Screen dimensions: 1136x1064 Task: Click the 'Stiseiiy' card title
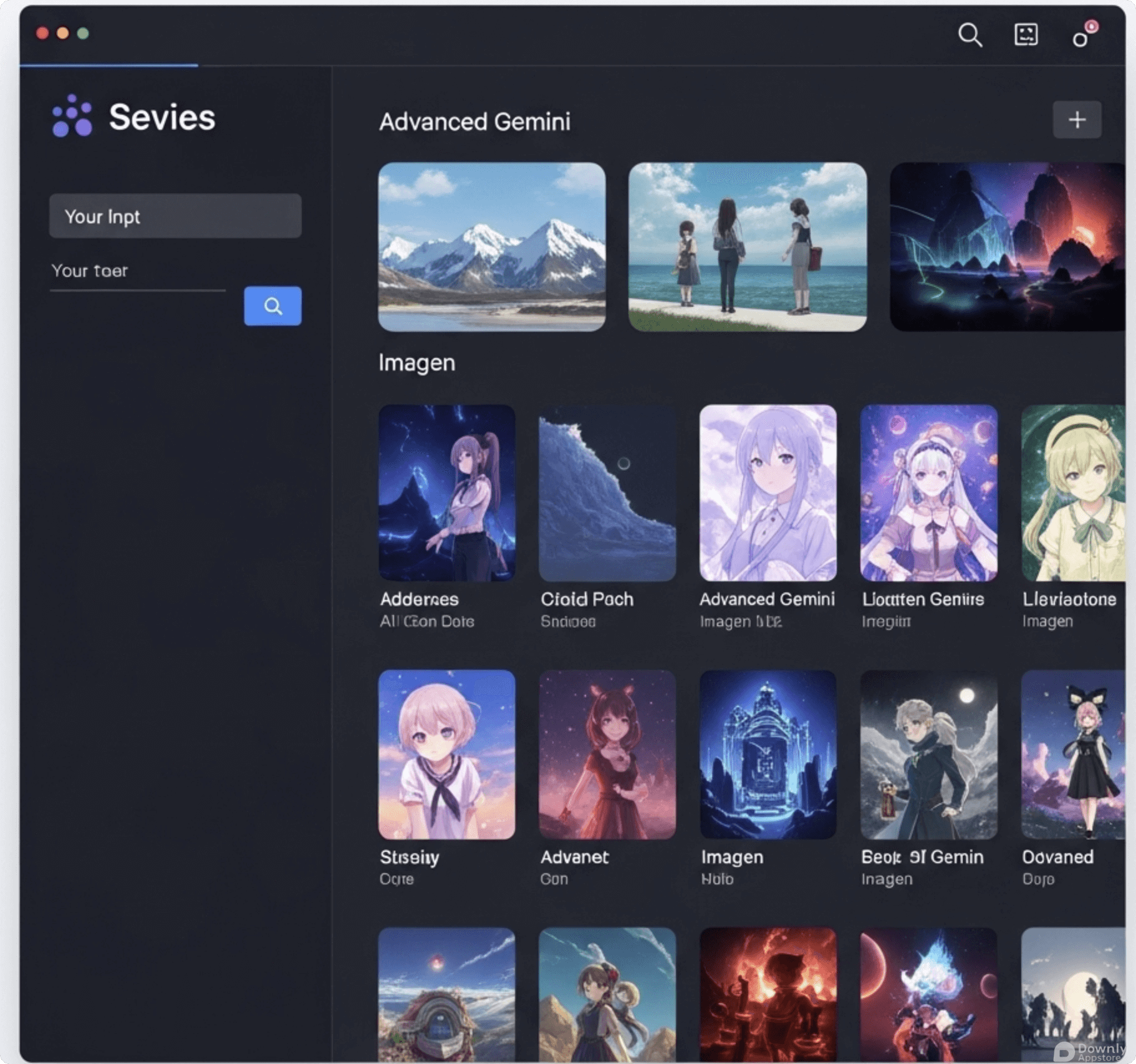pos(410,858)
